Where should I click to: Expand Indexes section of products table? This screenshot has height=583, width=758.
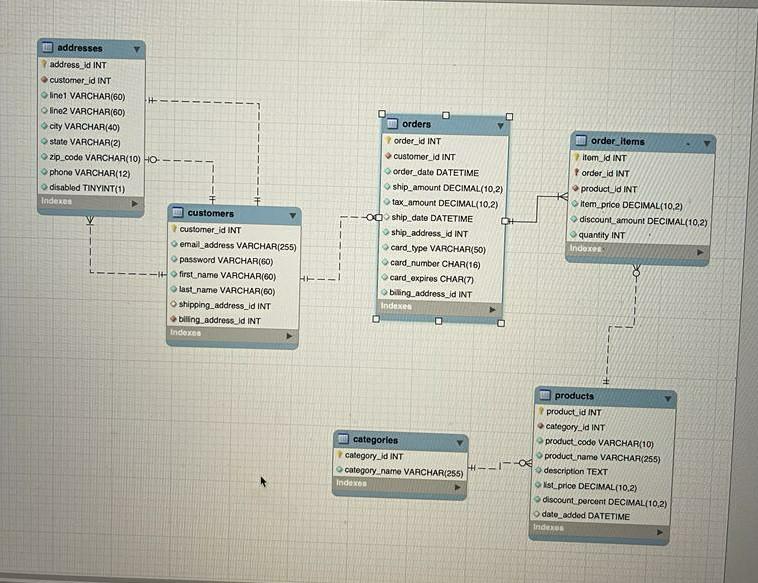(x=660, y=532)
